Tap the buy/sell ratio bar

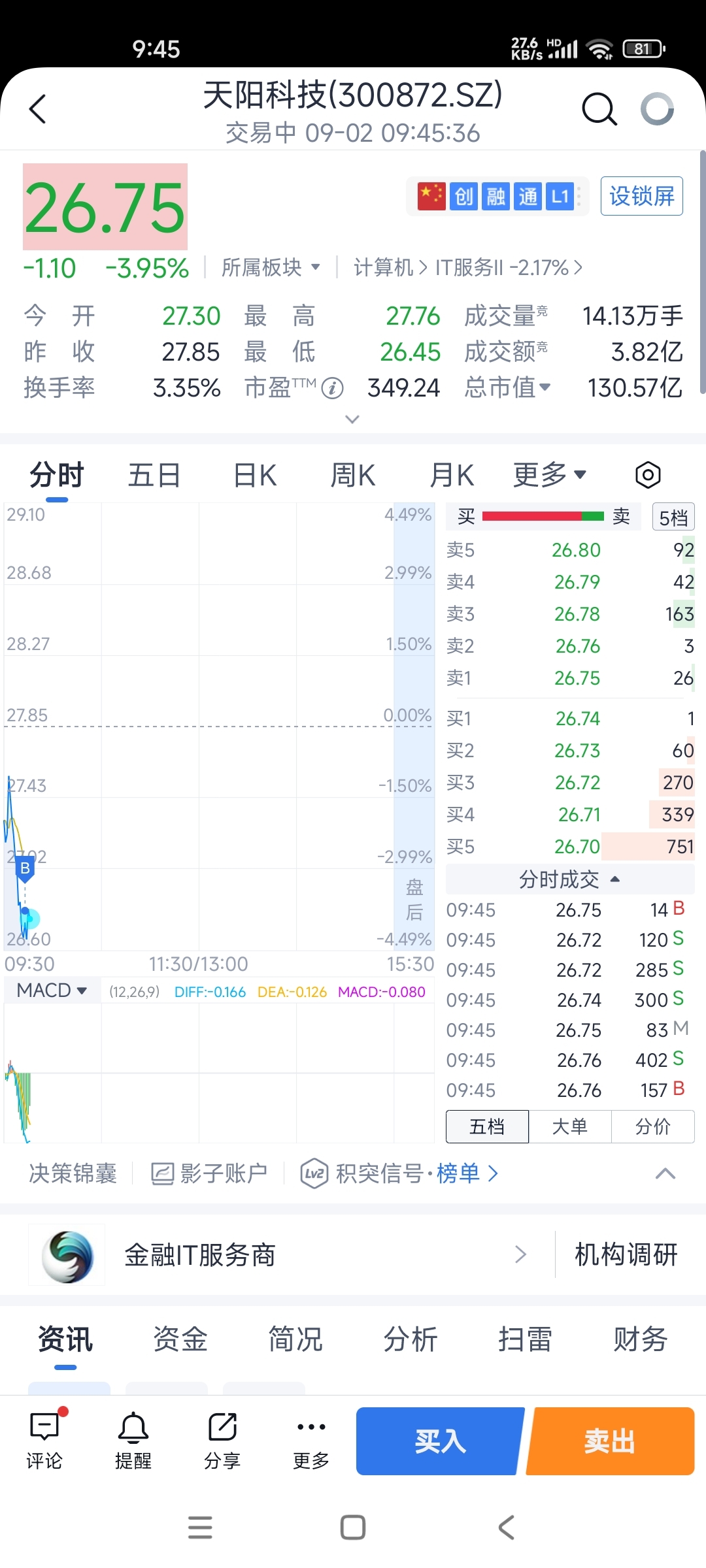[x=543, y=517]
